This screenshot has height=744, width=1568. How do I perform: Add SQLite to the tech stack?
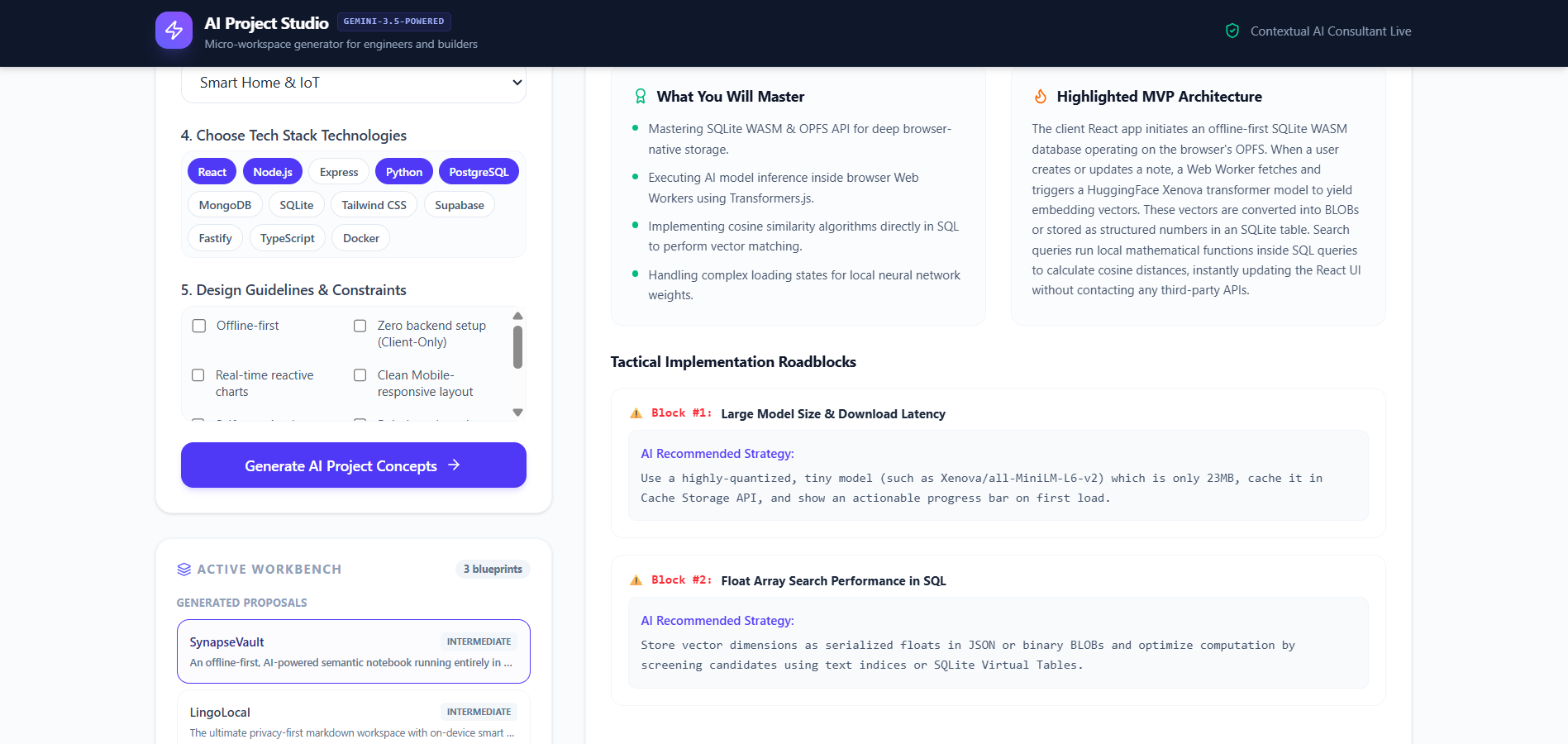point(297,205)
